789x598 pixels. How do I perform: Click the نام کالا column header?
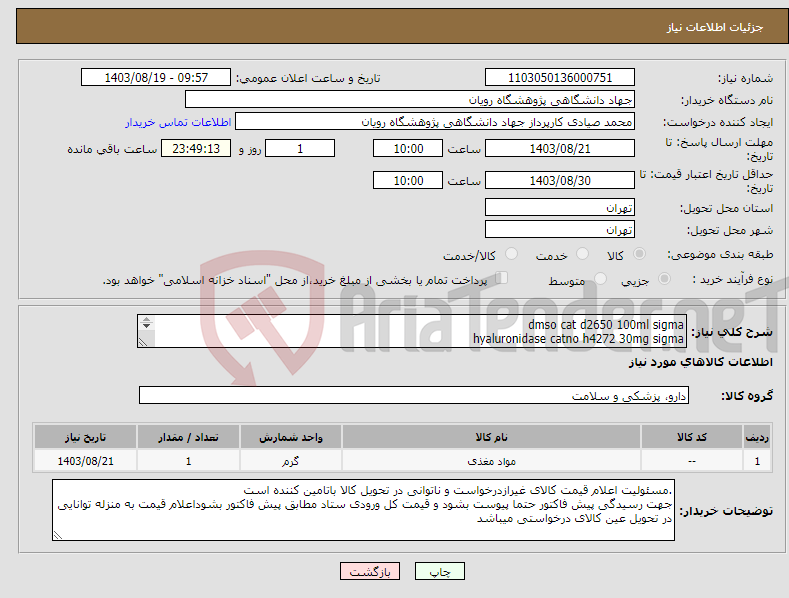[x=491, y=437]
